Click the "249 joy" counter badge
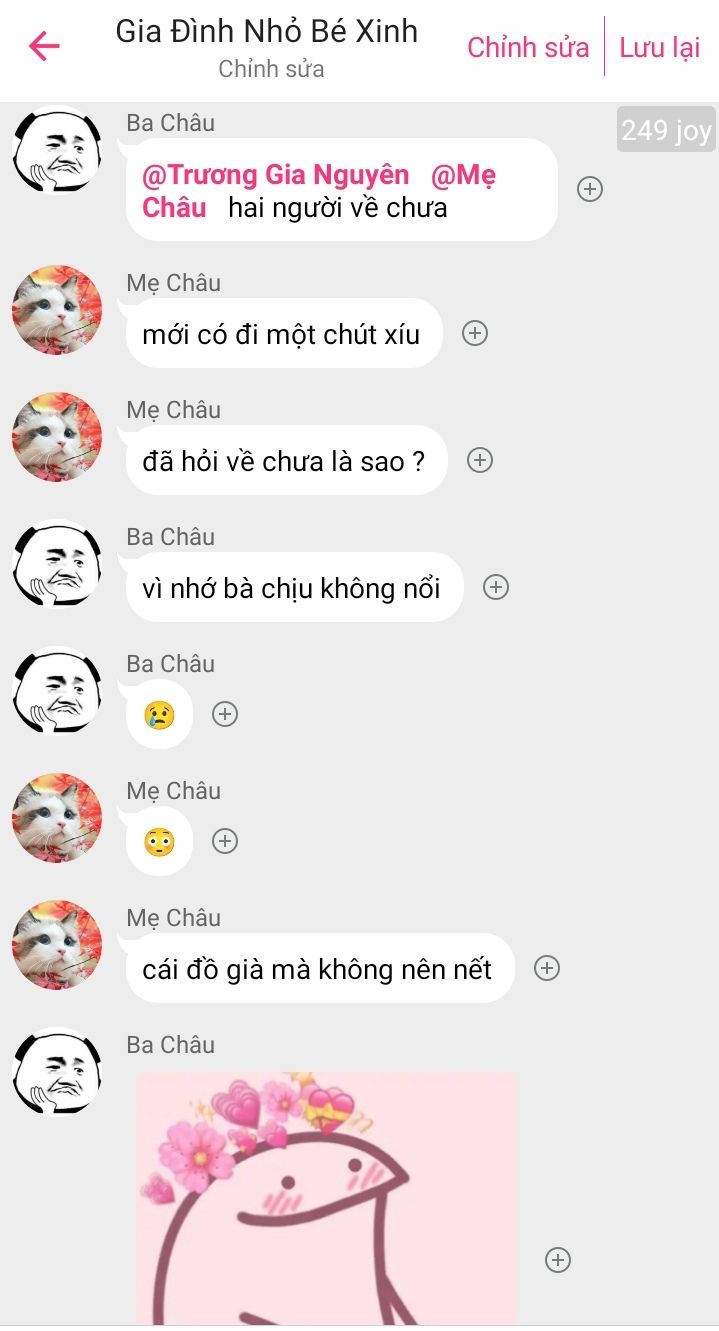Image resolution: width=719 pixels, height=1331 pixels. point(666,130)
